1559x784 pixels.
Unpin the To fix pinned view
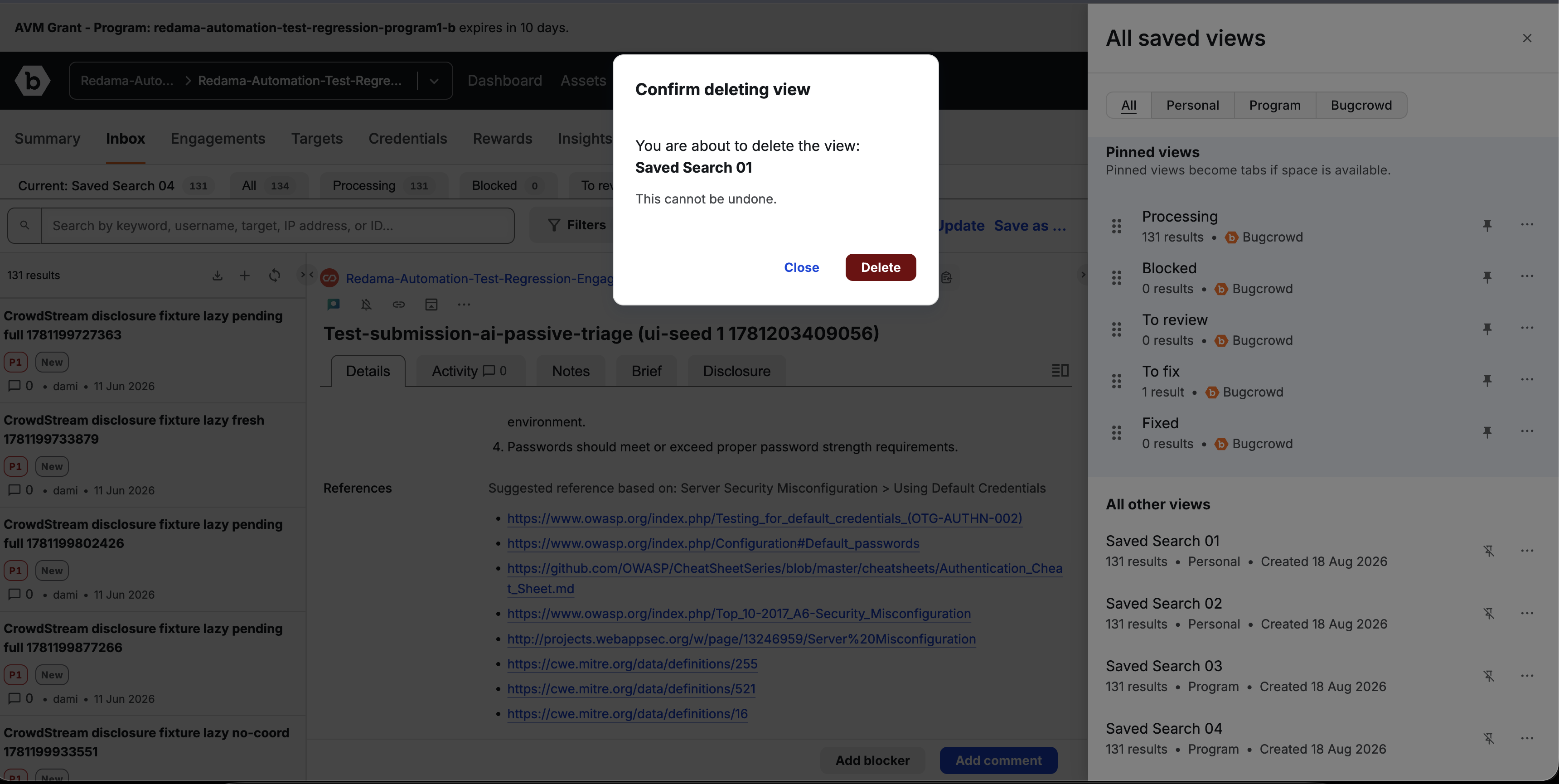pyautogui.click(x=1487, y=380)
